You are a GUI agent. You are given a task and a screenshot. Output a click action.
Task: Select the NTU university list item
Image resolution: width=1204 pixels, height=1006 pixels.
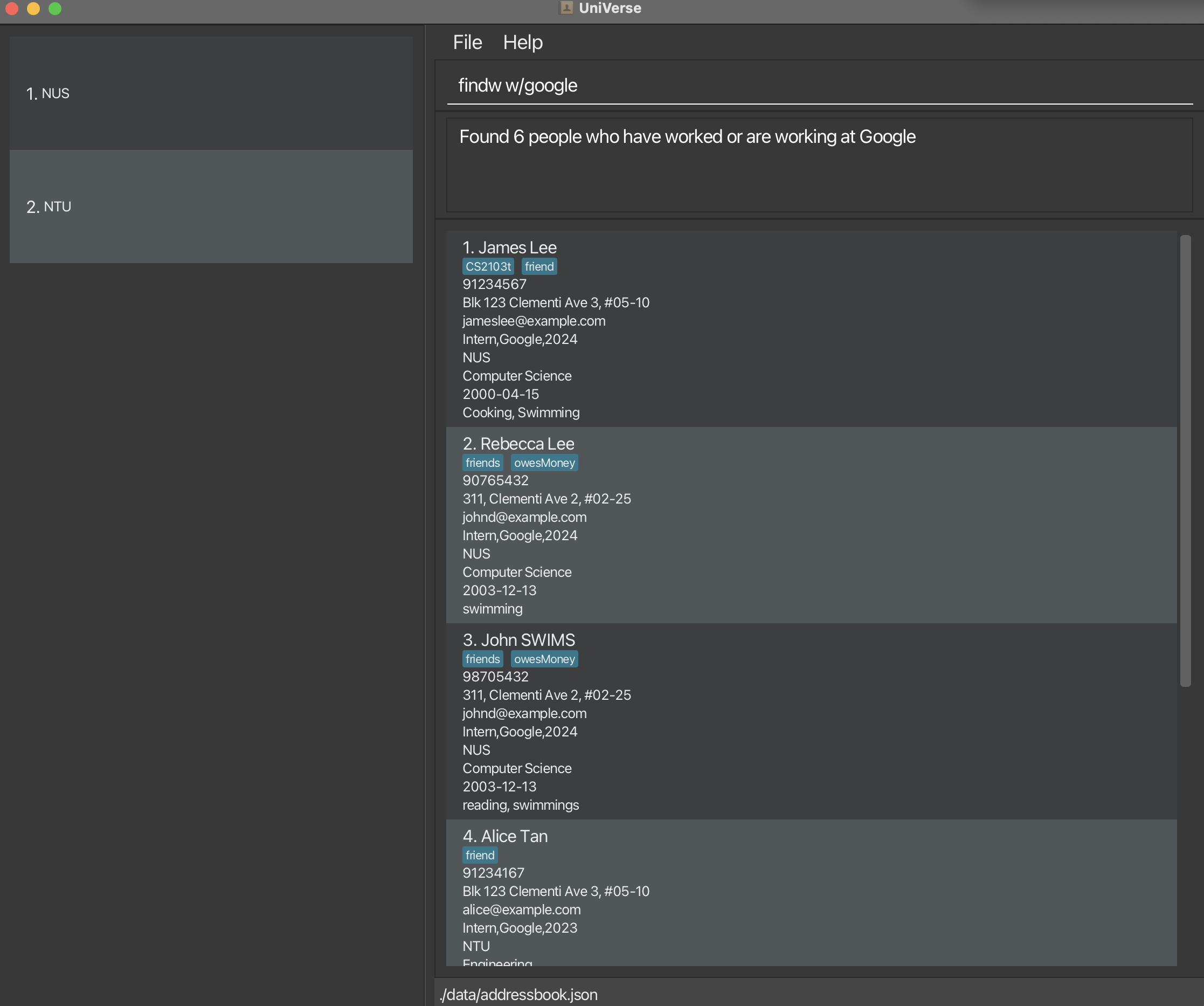[x=211, y=206]
